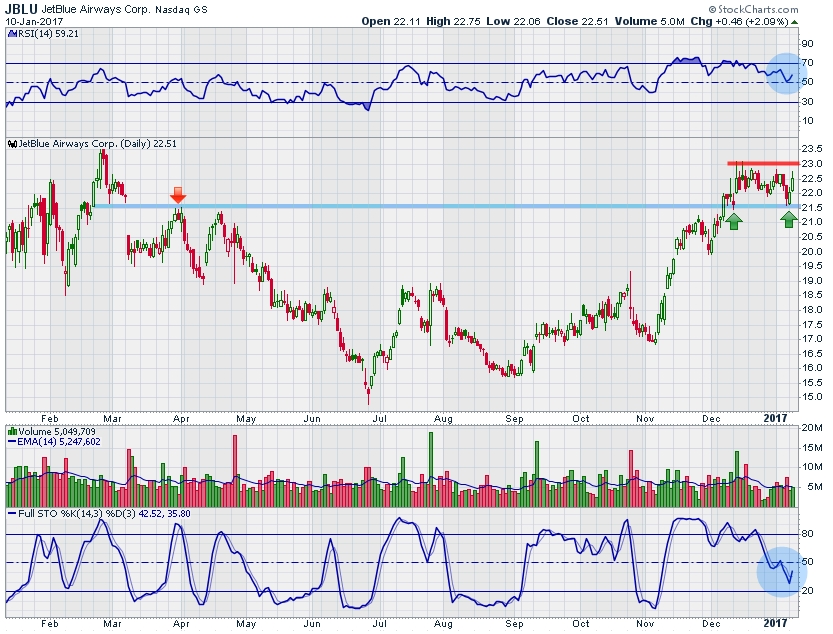Click the 'Close 22.51' value

click(577, 22)
